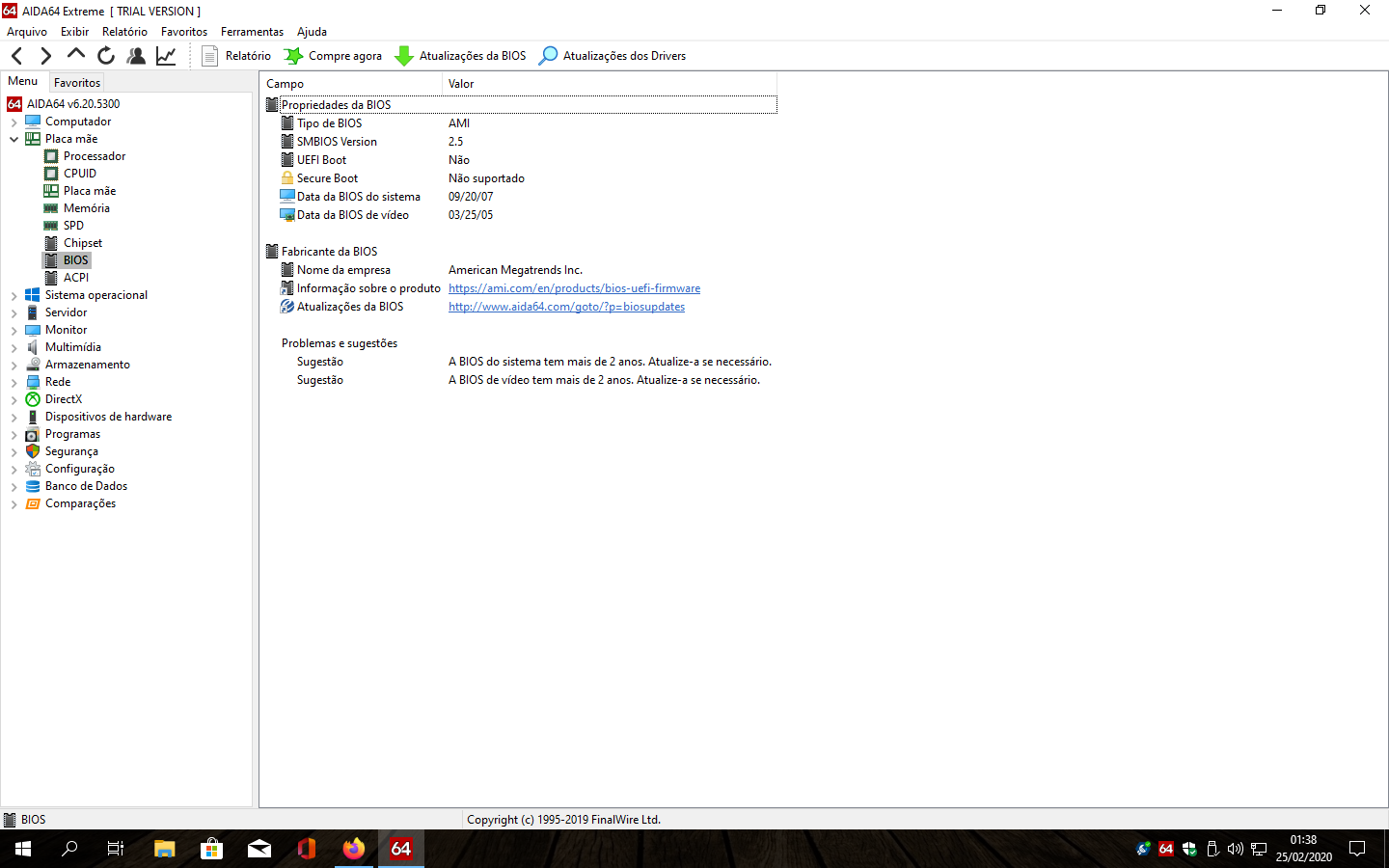Expand the Dispositivos de hardware node
Image resolution: width=1389 pixels, height=868 pixels.
[14, 418]
